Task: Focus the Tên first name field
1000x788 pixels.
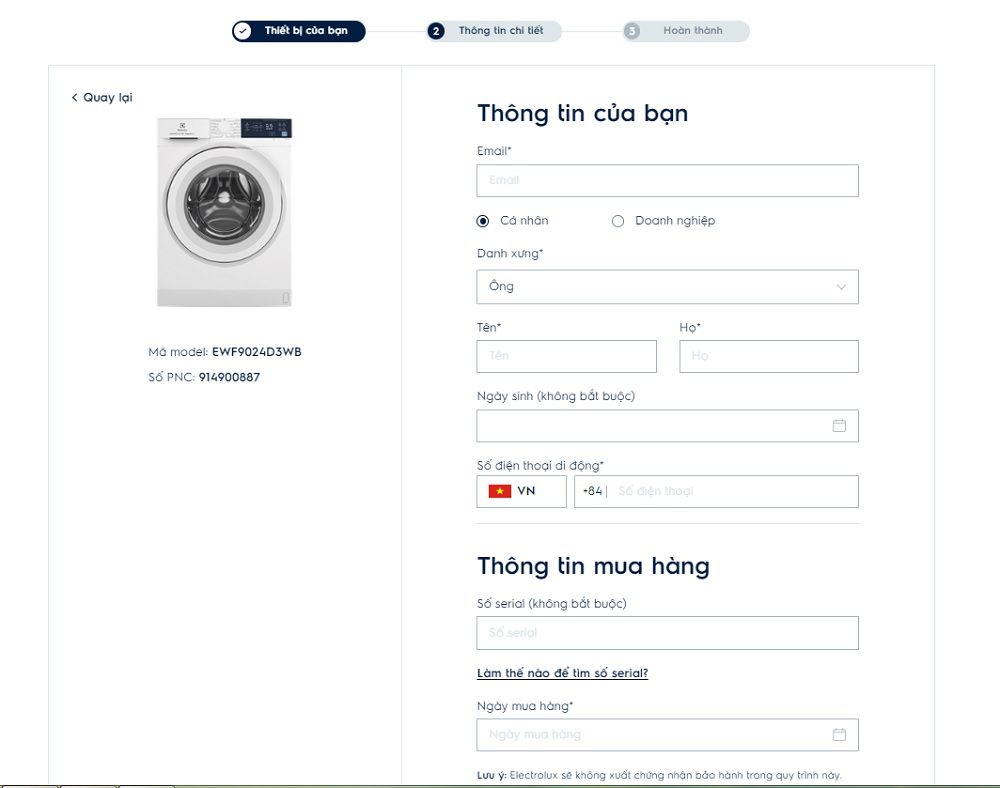Action: pyautogui.click(x=566, y=356)
